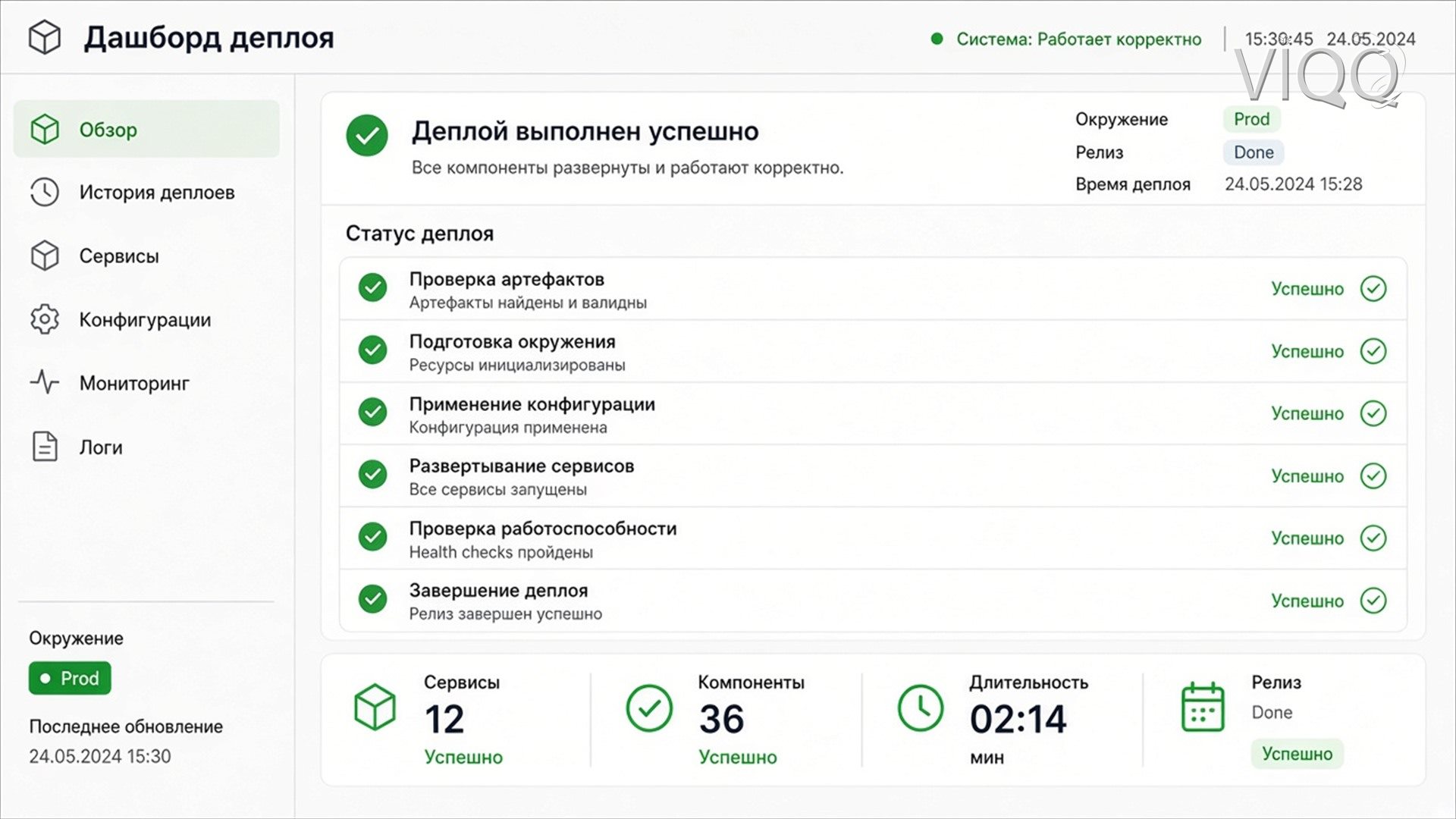This screenshot has width=1456, height=819.
Task: Click the Done release badge in header
Action: point(1254,152)
